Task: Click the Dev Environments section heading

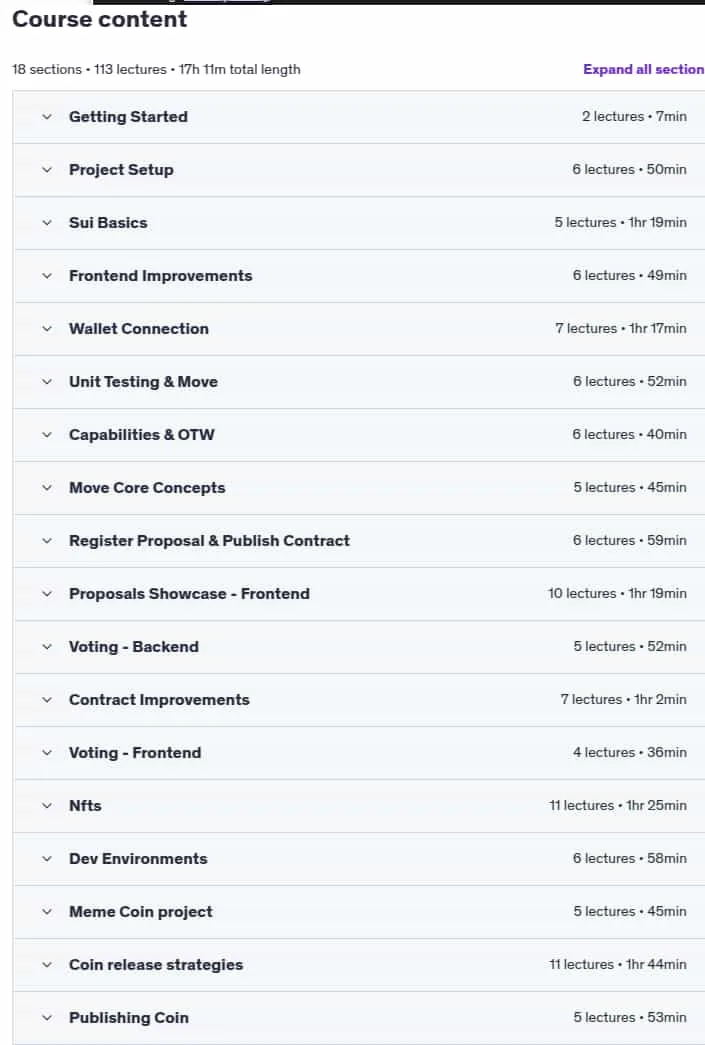Action: pos(139,858)
